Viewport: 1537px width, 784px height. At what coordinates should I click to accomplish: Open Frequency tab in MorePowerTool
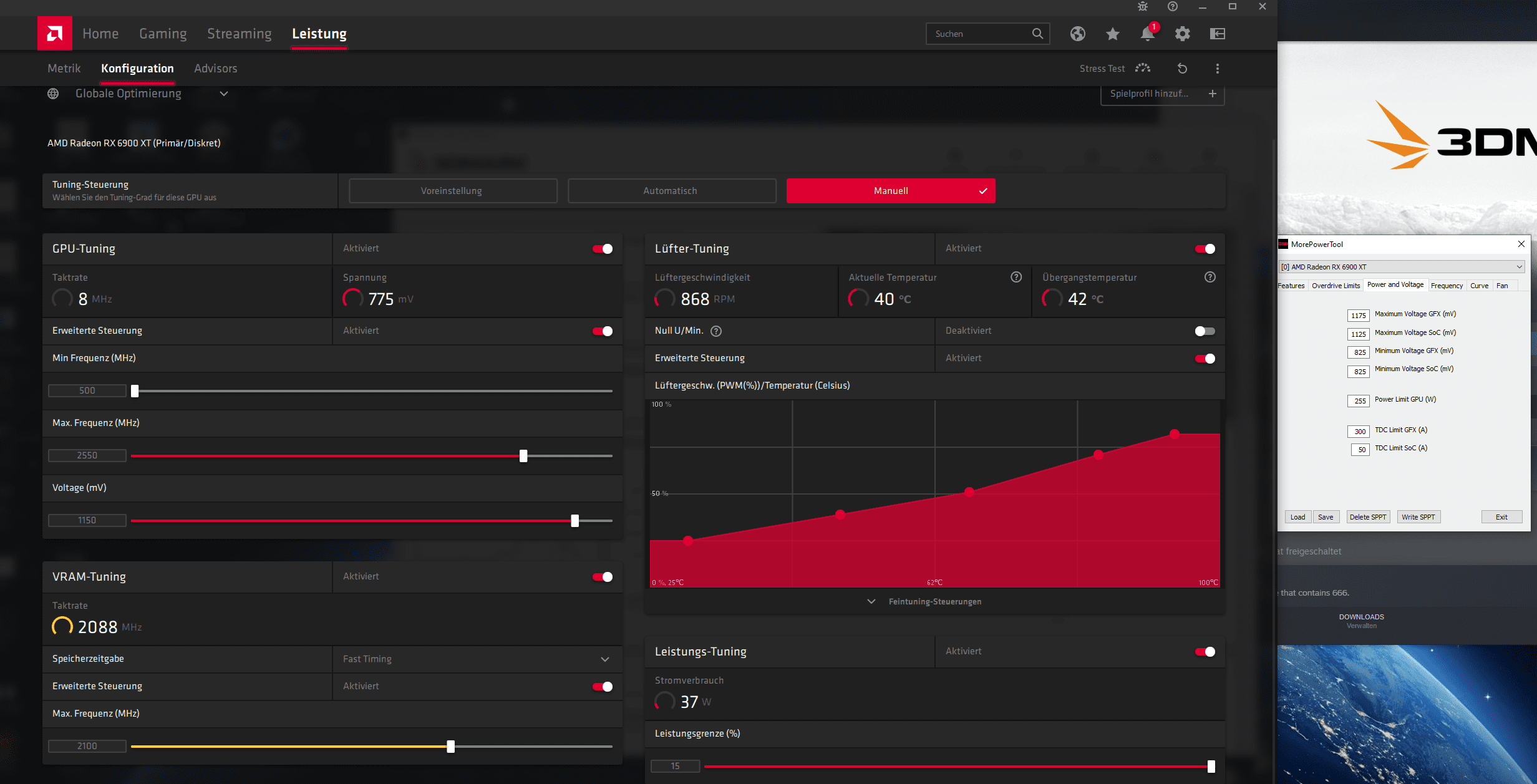[x=1447, y=286]
